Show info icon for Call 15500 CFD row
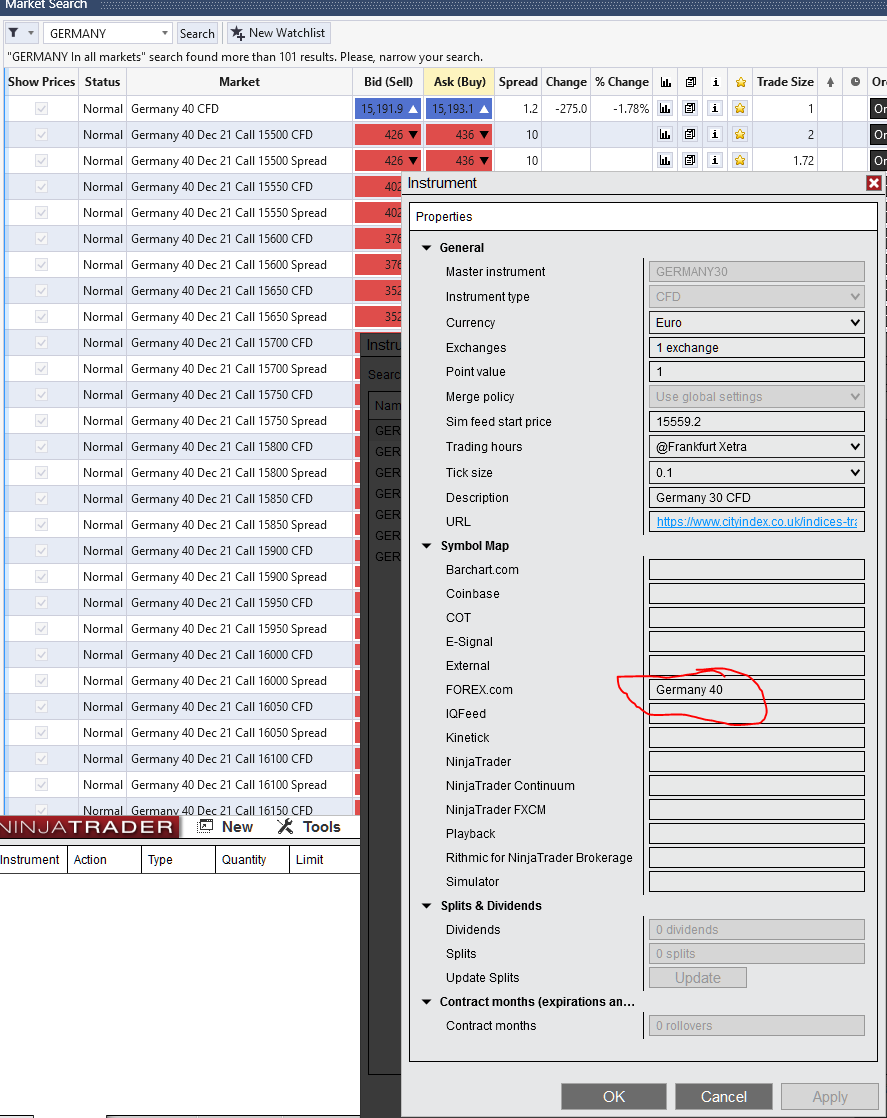This screenshot has height=1118, width=887. pos(714,134)
